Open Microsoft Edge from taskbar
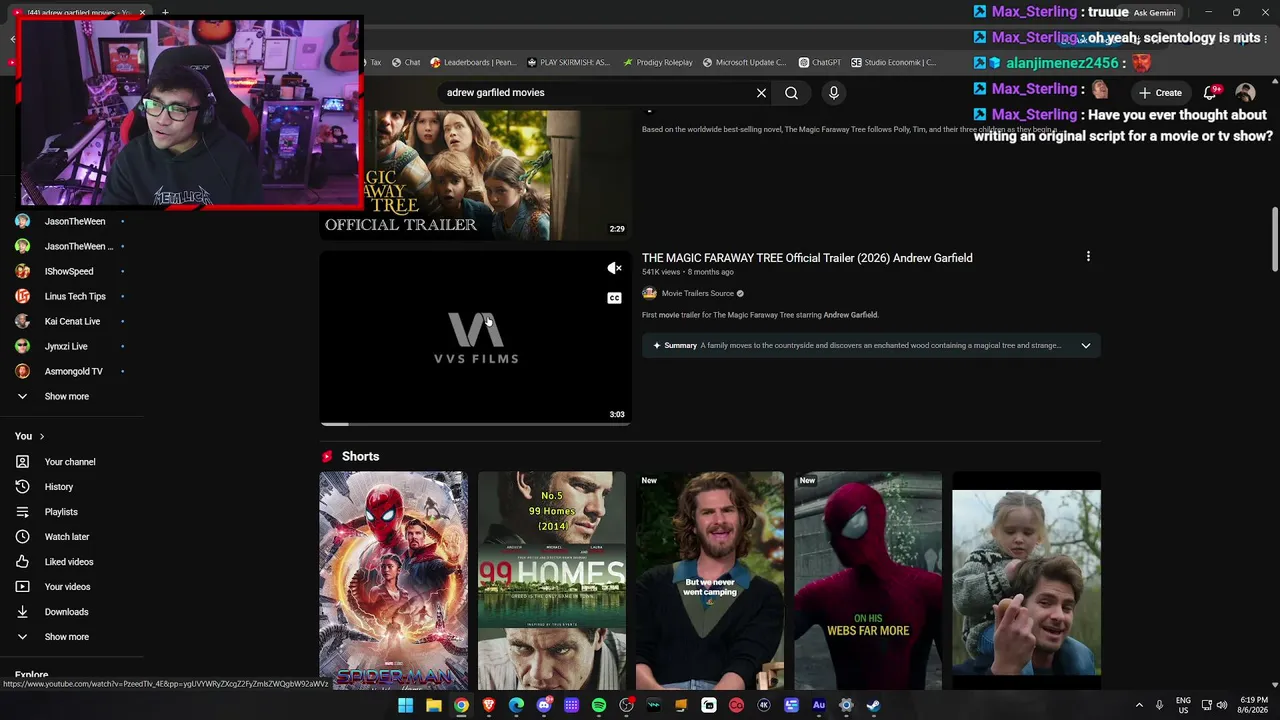The image size is (1280, 720). click(516, 705)
